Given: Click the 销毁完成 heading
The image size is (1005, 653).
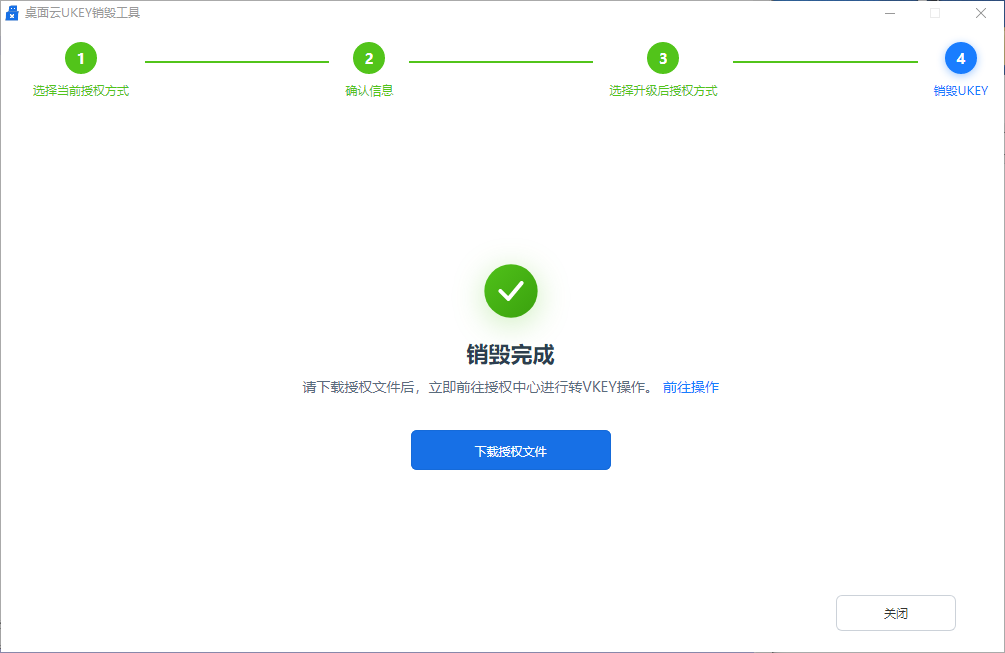Looking at the screenshot, I should [511, 355].
